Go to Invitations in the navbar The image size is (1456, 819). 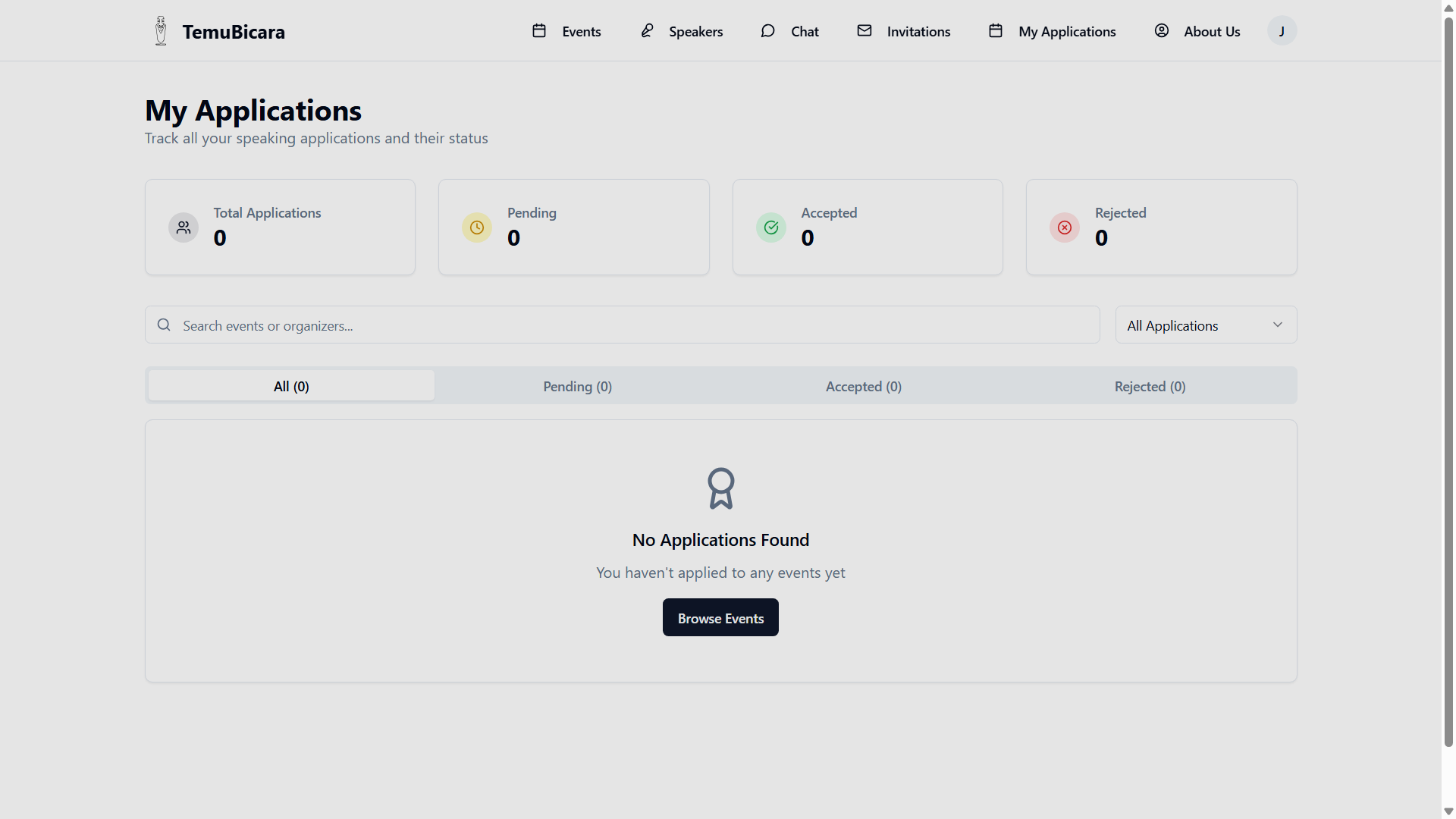904,31
